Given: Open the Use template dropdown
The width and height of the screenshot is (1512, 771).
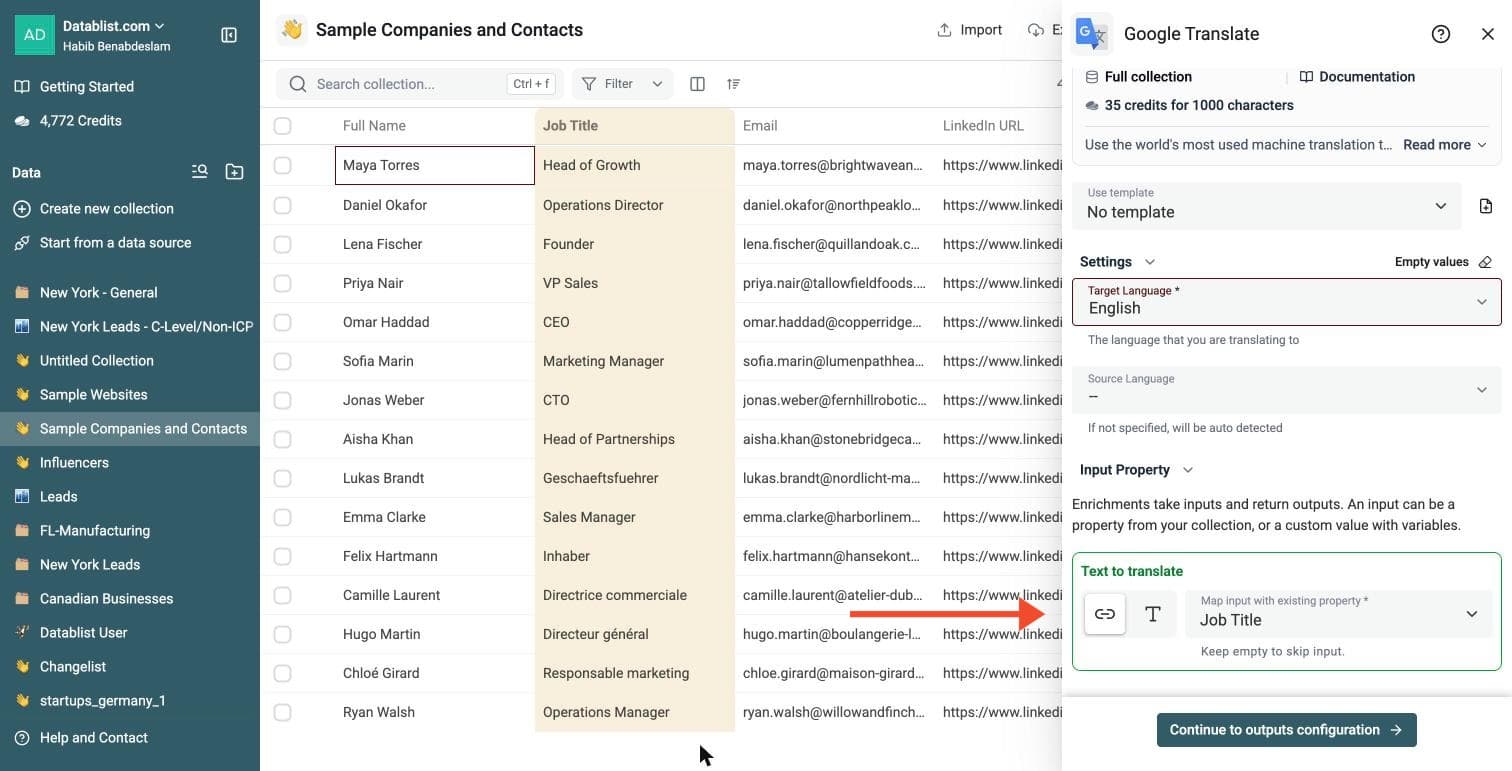Looking at the screenshot, I should pyautogui.click(x=1267, y=206).
